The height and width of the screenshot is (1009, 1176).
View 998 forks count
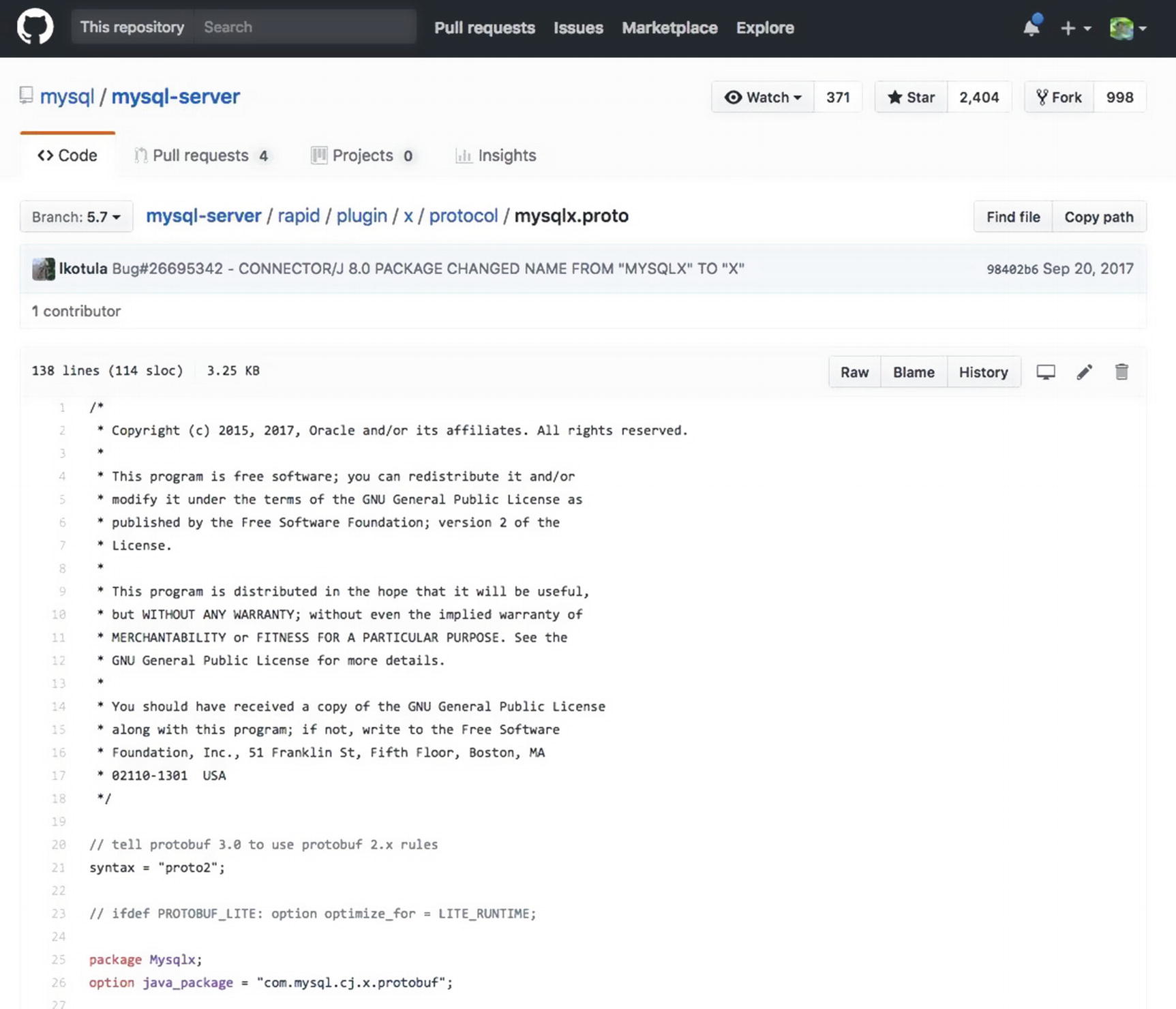pos(1119,97)
